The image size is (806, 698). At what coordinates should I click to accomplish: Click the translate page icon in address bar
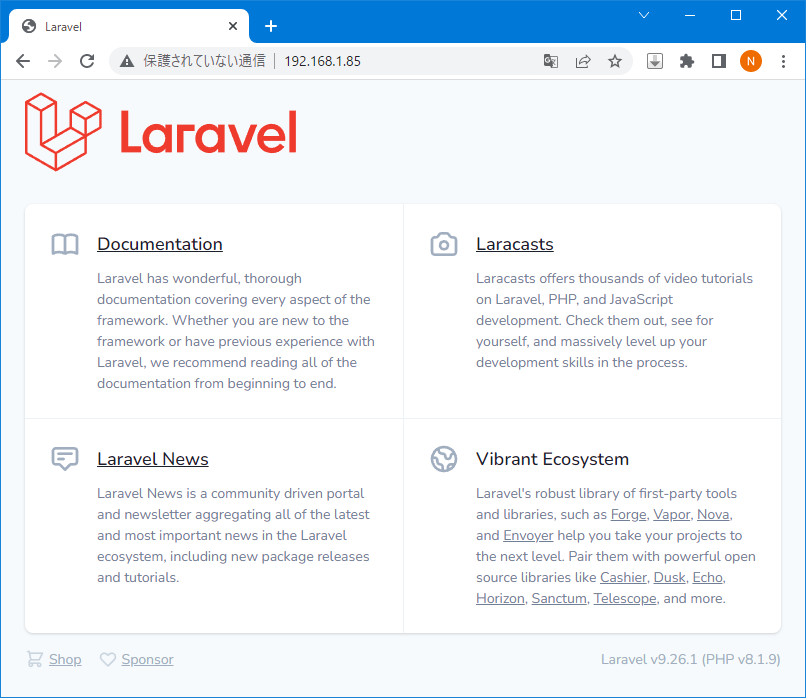click(551, 61)
